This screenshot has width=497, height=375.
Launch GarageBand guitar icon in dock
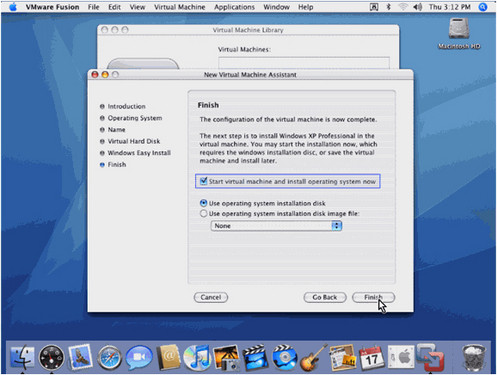coord(313,358)
